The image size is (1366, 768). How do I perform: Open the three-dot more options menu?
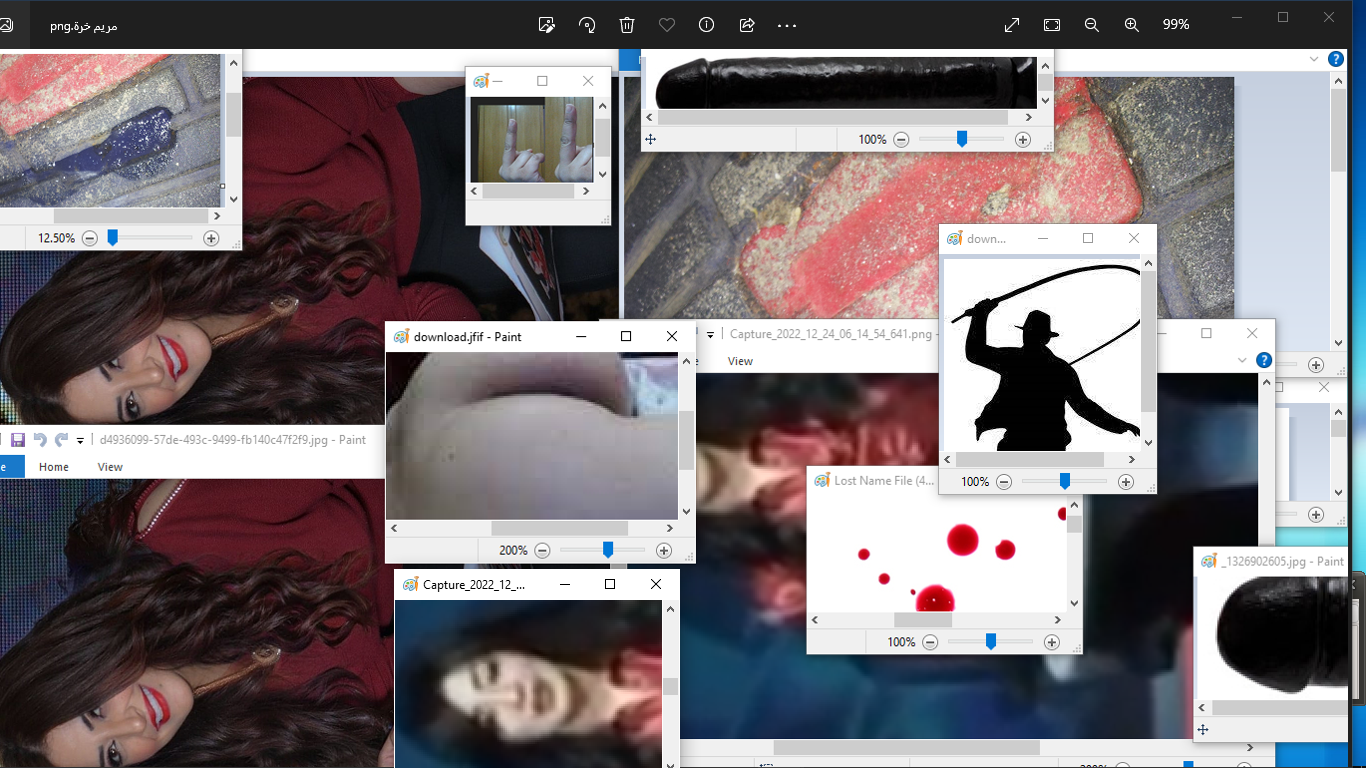tap(787, 25)
